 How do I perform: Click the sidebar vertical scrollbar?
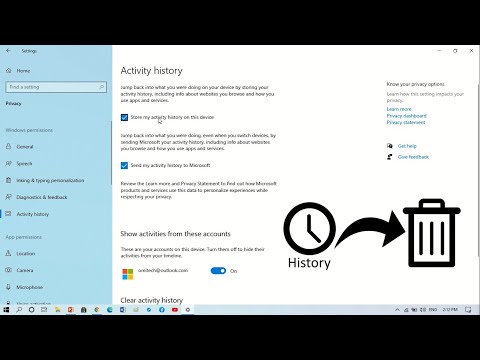click(x=111, y=153)
